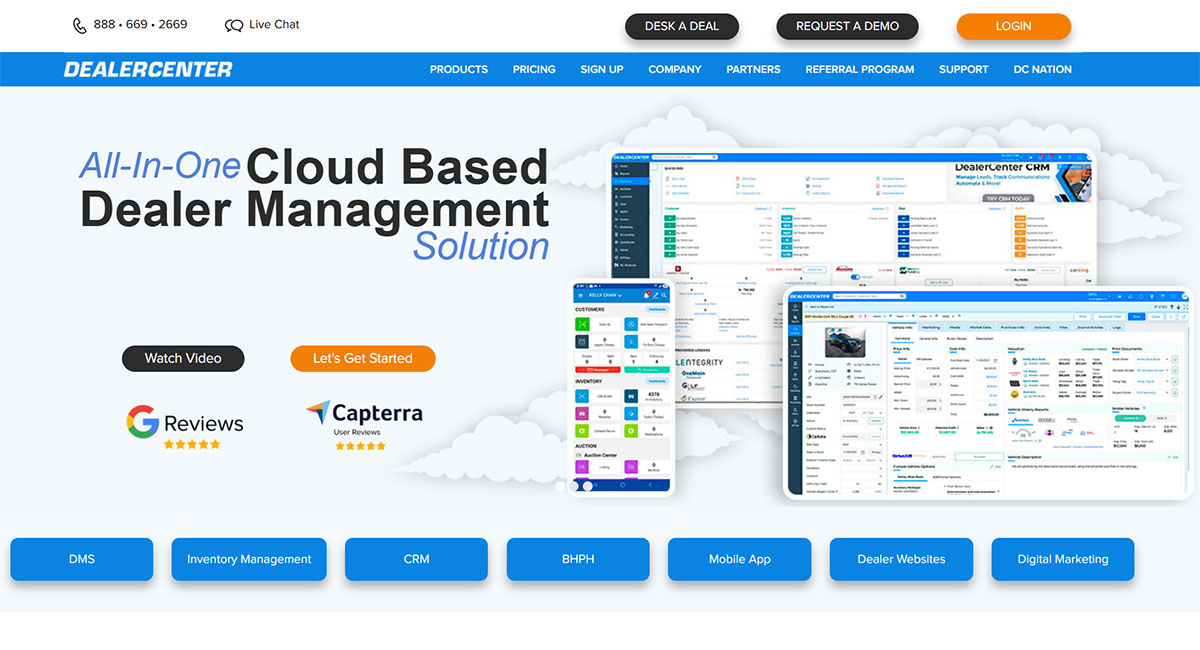Image resolution: width=1200 pixels, height=650 pixels.
Task: Click the 888-669-2669 phone number
Action: (x=140, y=25)
